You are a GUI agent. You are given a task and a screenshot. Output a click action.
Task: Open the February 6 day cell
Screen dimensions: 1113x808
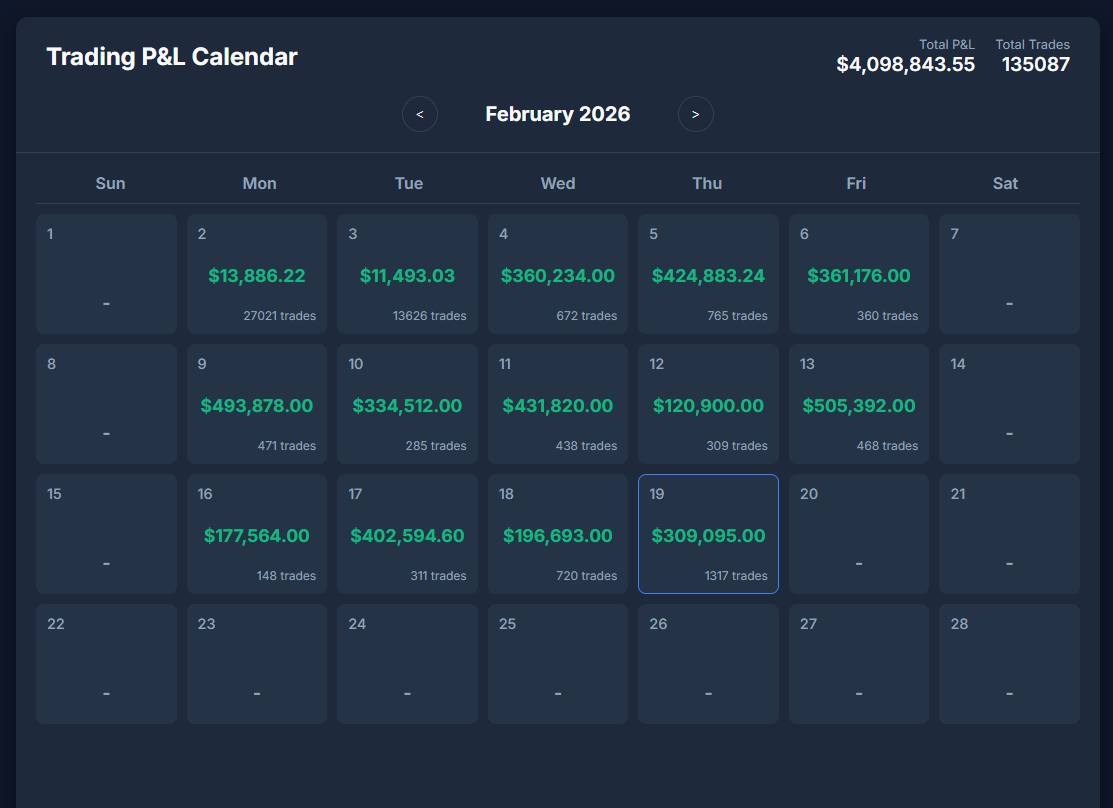859,274
